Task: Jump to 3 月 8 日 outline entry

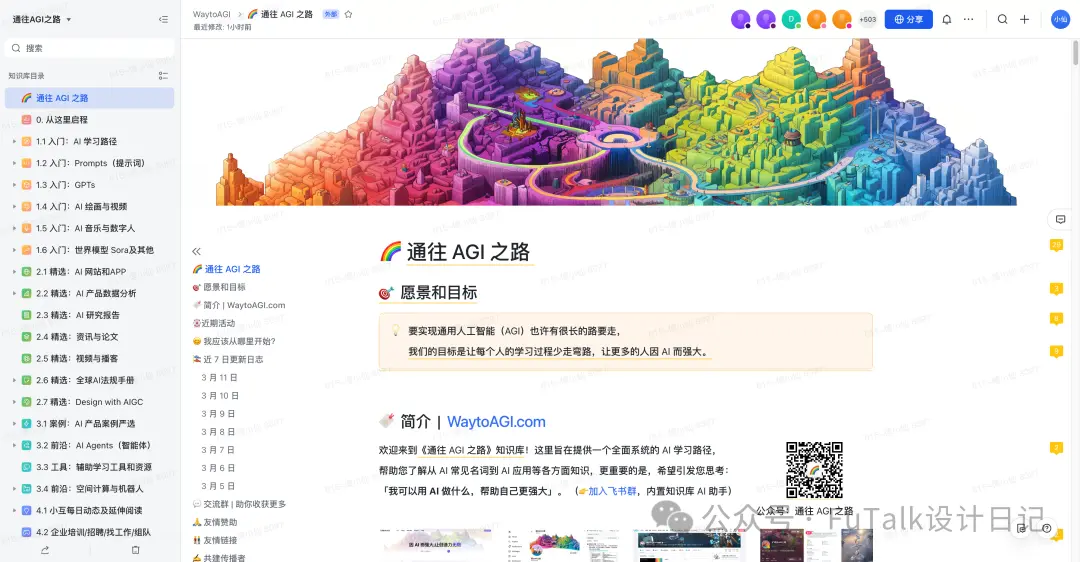Action: click(x=218, y=432)
